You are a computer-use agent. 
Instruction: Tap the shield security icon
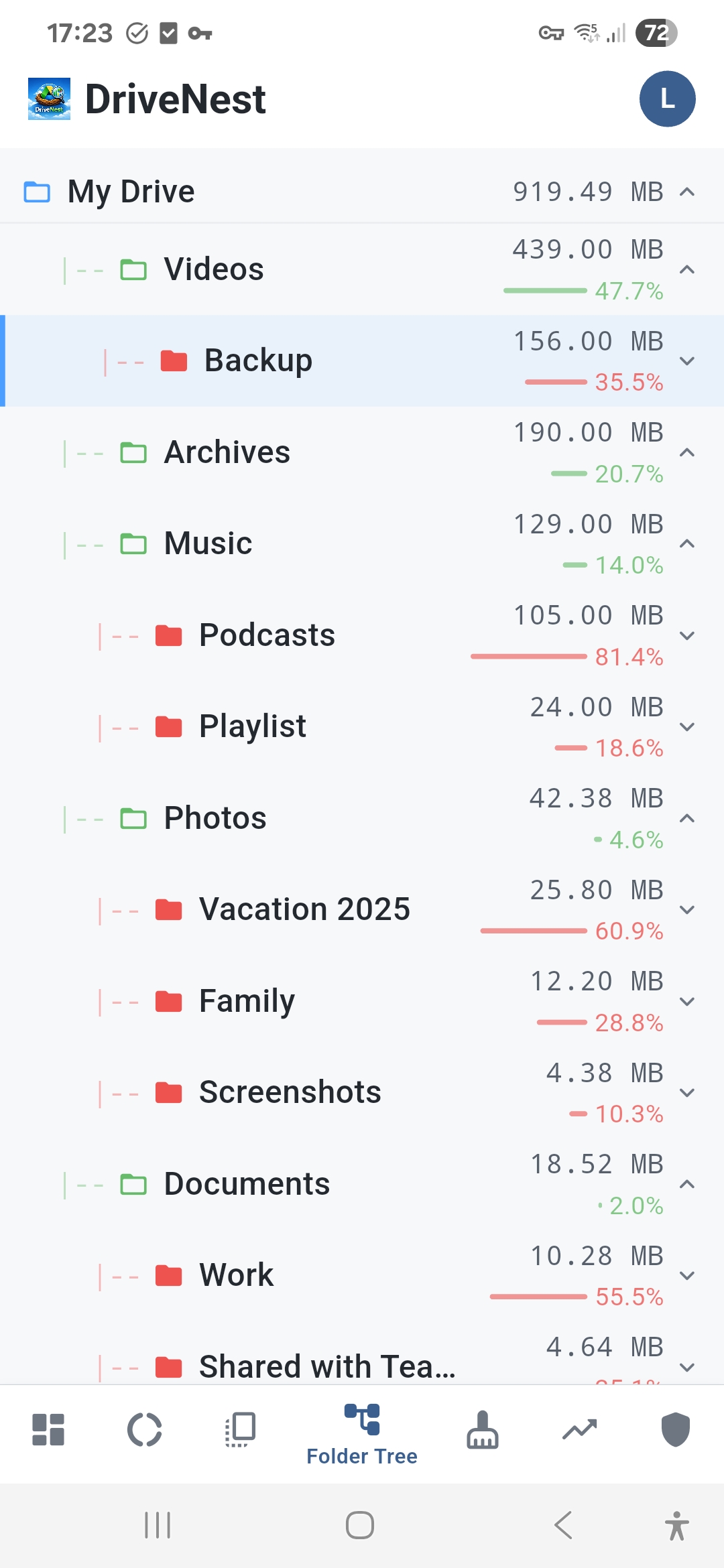(x=675, y=1430)
